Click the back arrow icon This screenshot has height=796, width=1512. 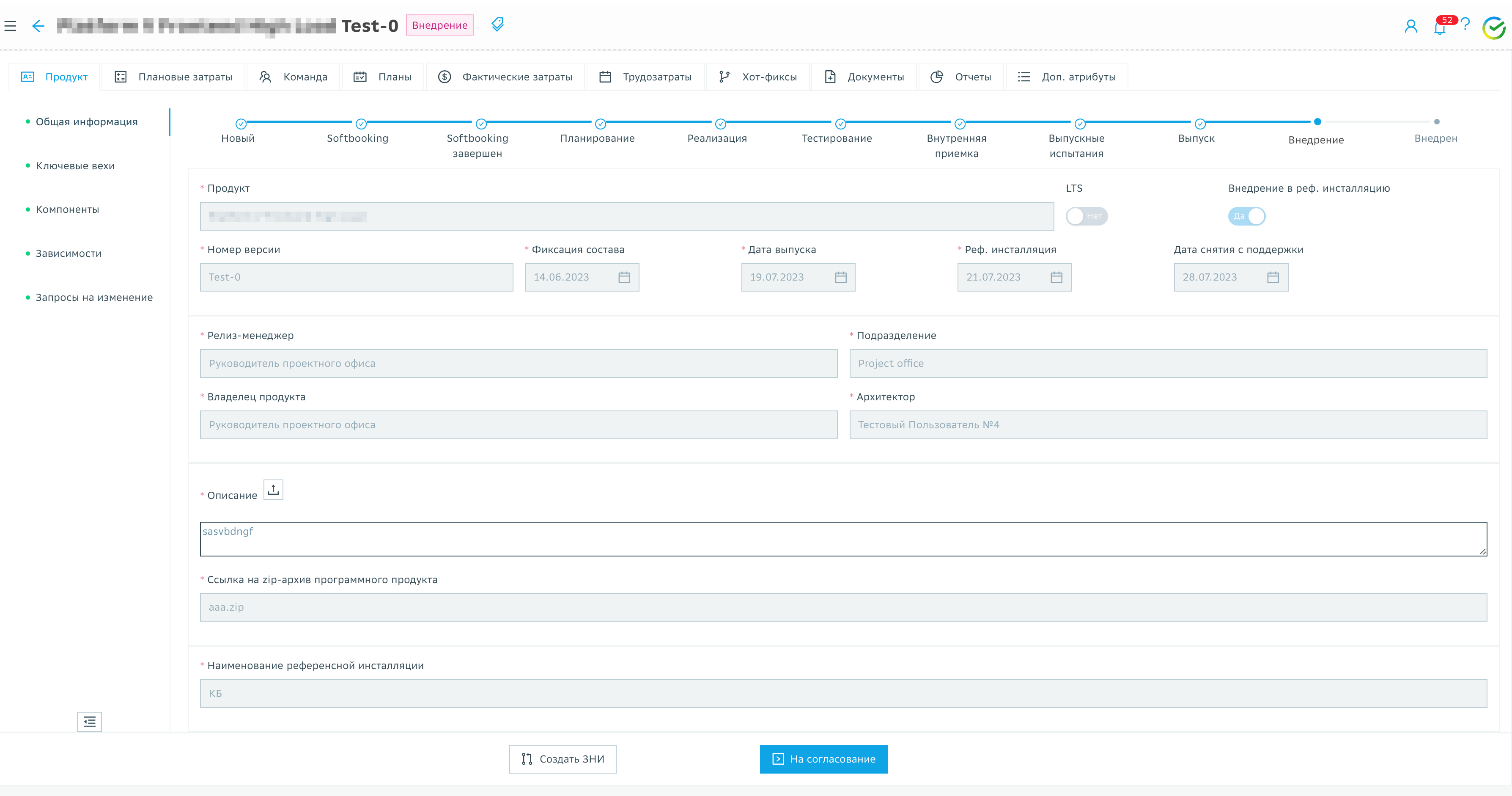(x=38, y=26)
